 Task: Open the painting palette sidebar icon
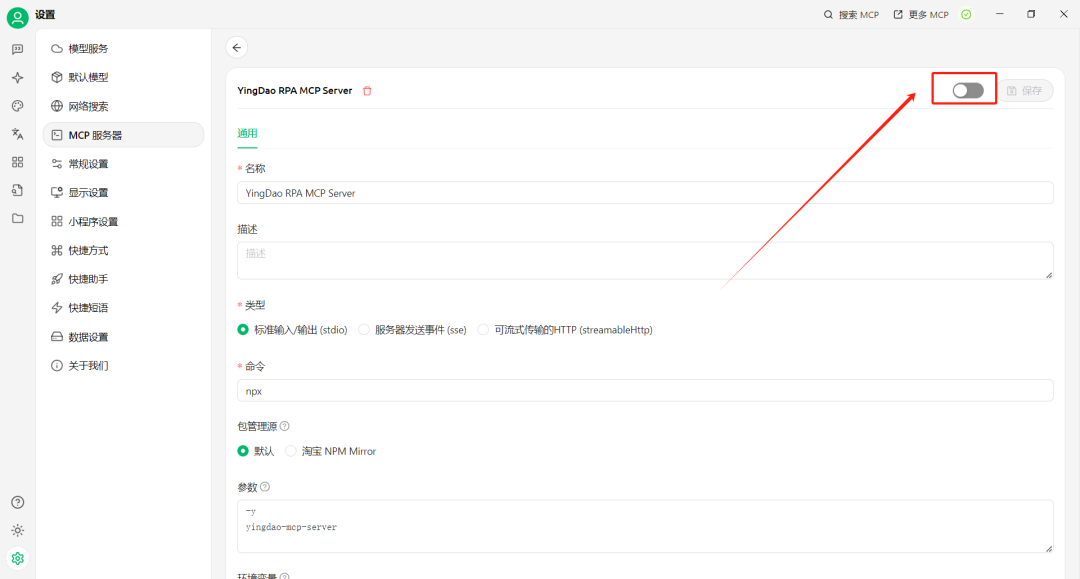tap(17, 106)
